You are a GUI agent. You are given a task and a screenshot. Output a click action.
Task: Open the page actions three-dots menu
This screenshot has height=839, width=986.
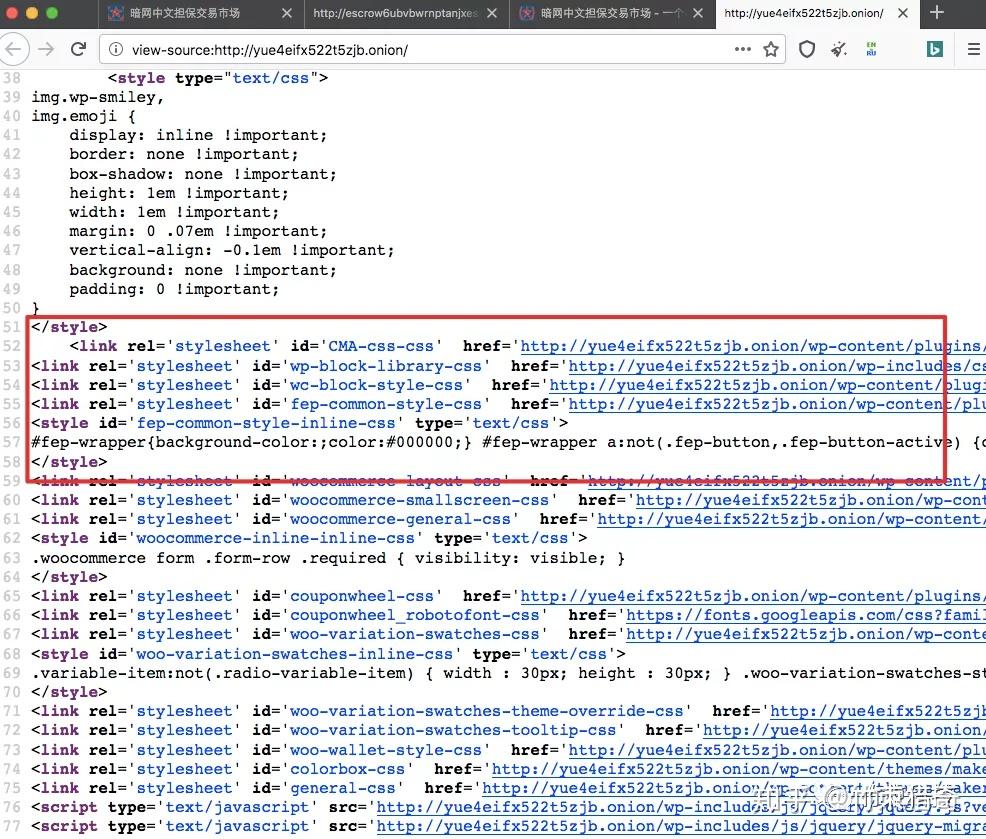pyautogui.click(x=743, y=49)
